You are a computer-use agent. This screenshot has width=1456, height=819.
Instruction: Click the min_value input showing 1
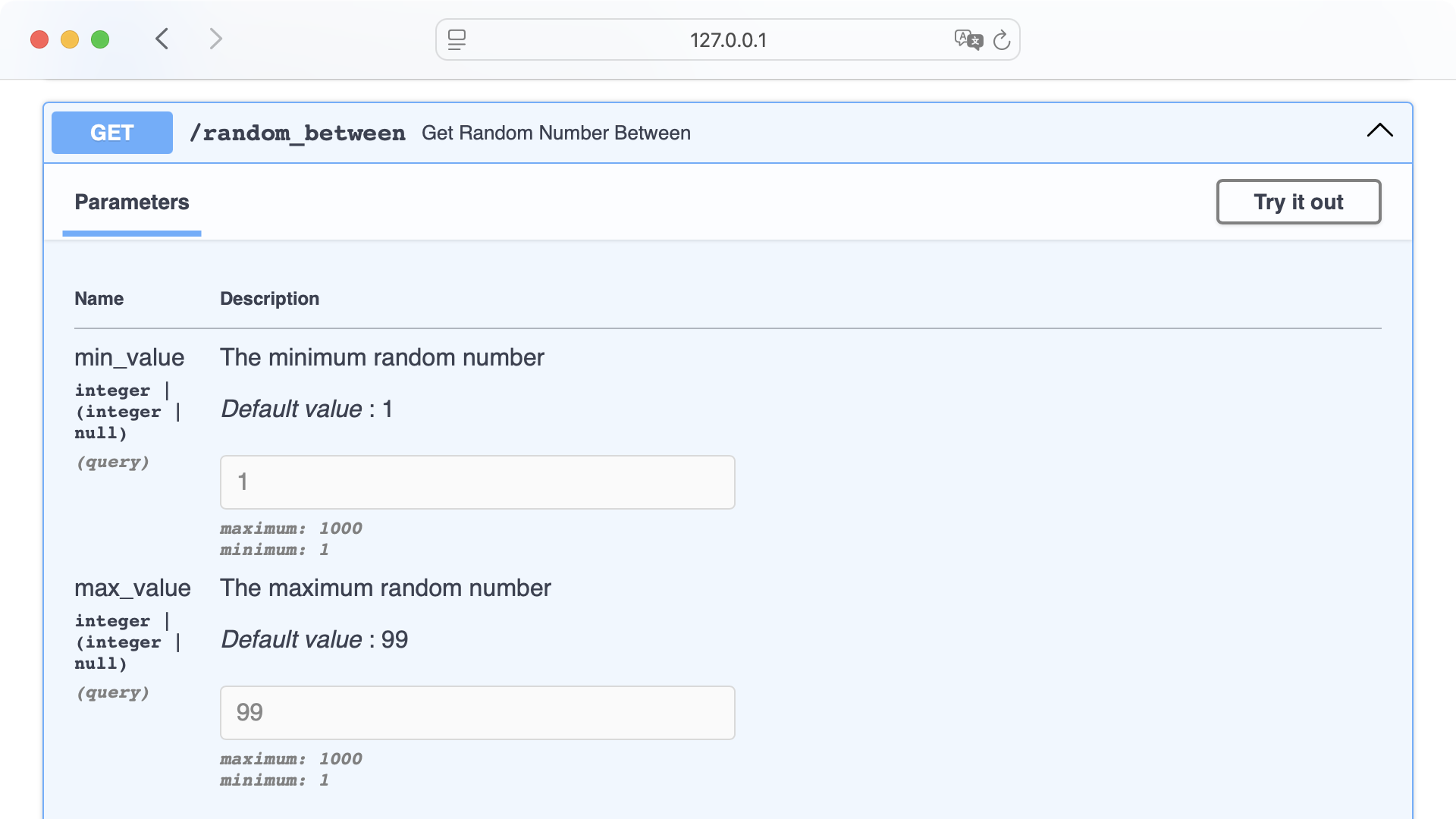click(477, 482)
